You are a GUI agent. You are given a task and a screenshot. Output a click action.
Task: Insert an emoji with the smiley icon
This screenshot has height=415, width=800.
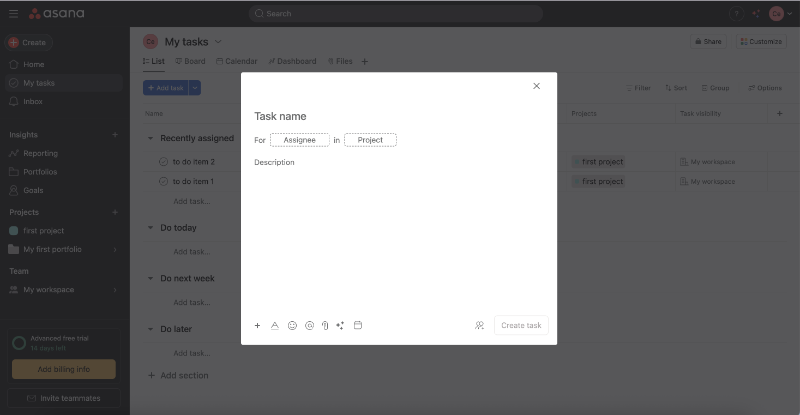pos(292,325)
